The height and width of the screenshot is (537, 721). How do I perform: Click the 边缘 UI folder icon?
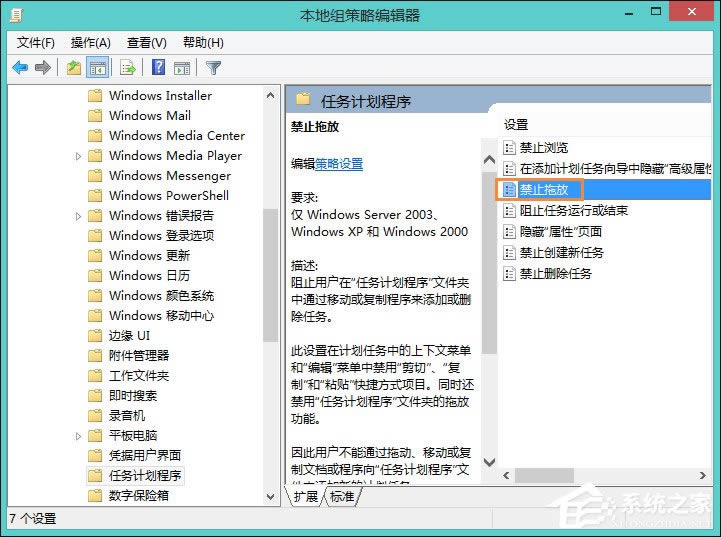click(x=95, y=336)
